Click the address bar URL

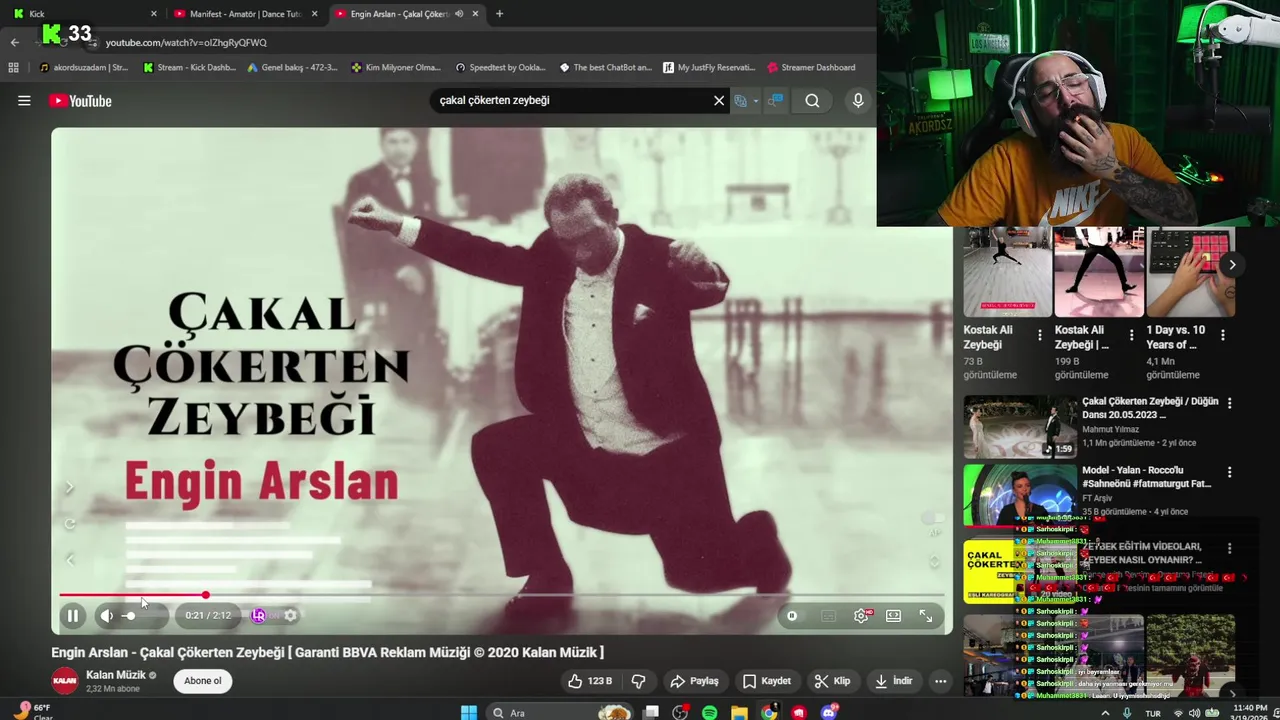(x=186, y=43)
